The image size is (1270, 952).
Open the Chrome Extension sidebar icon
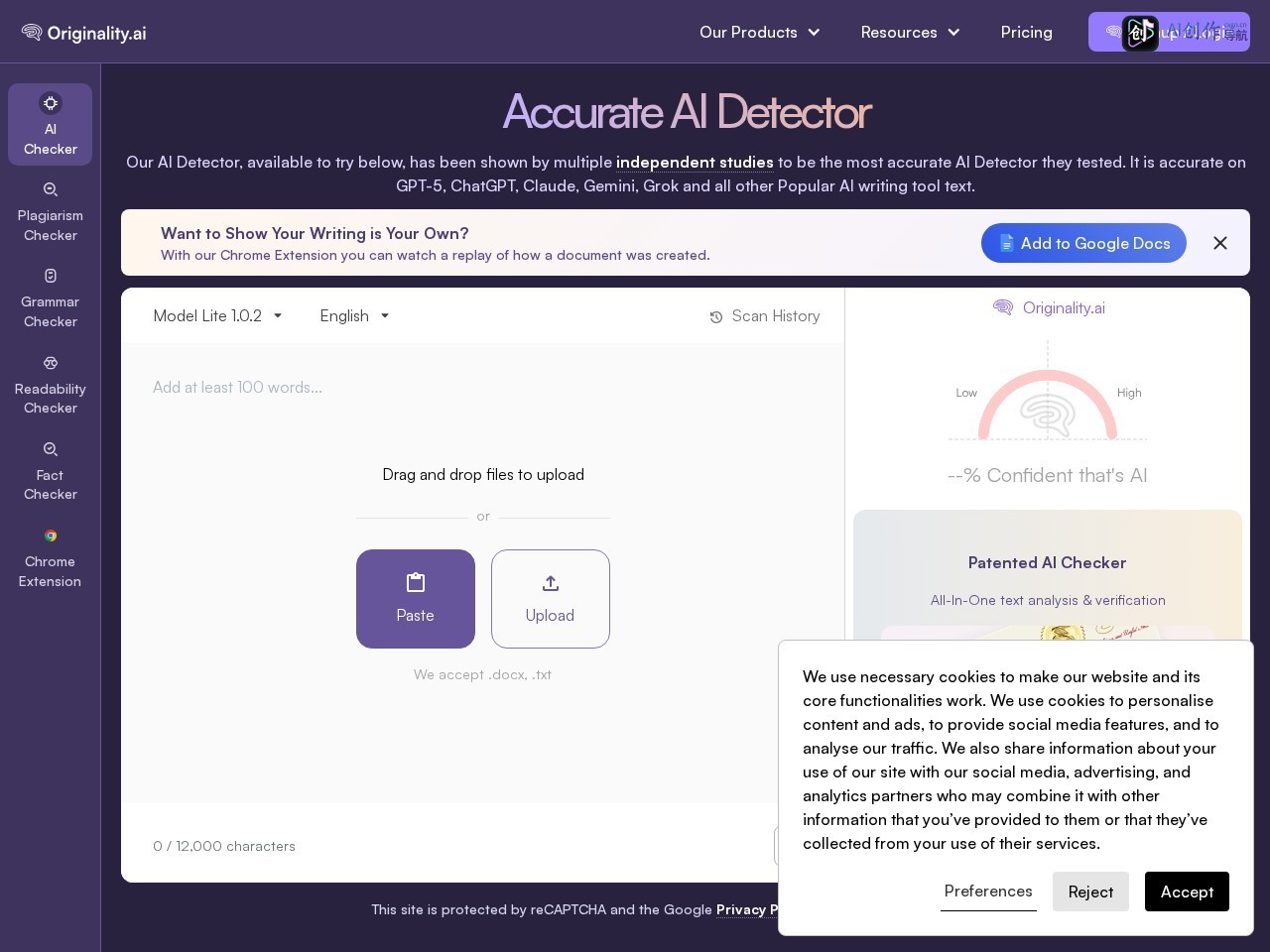point(50,558)
